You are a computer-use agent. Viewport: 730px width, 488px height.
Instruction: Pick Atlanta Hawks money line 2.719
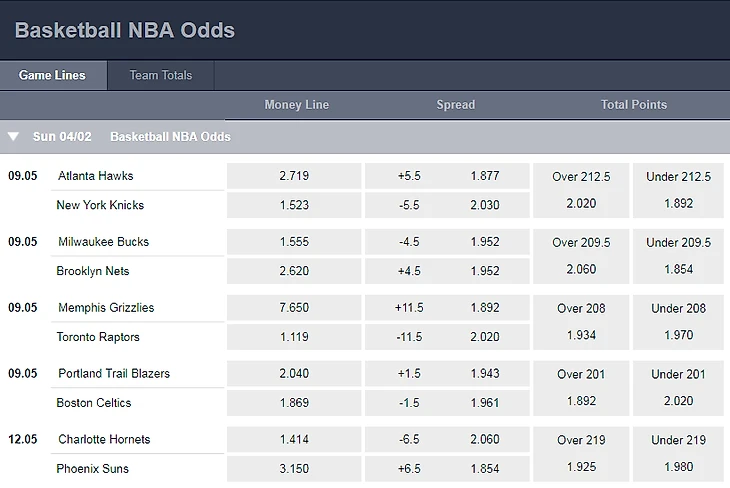(x=294, y=176)
